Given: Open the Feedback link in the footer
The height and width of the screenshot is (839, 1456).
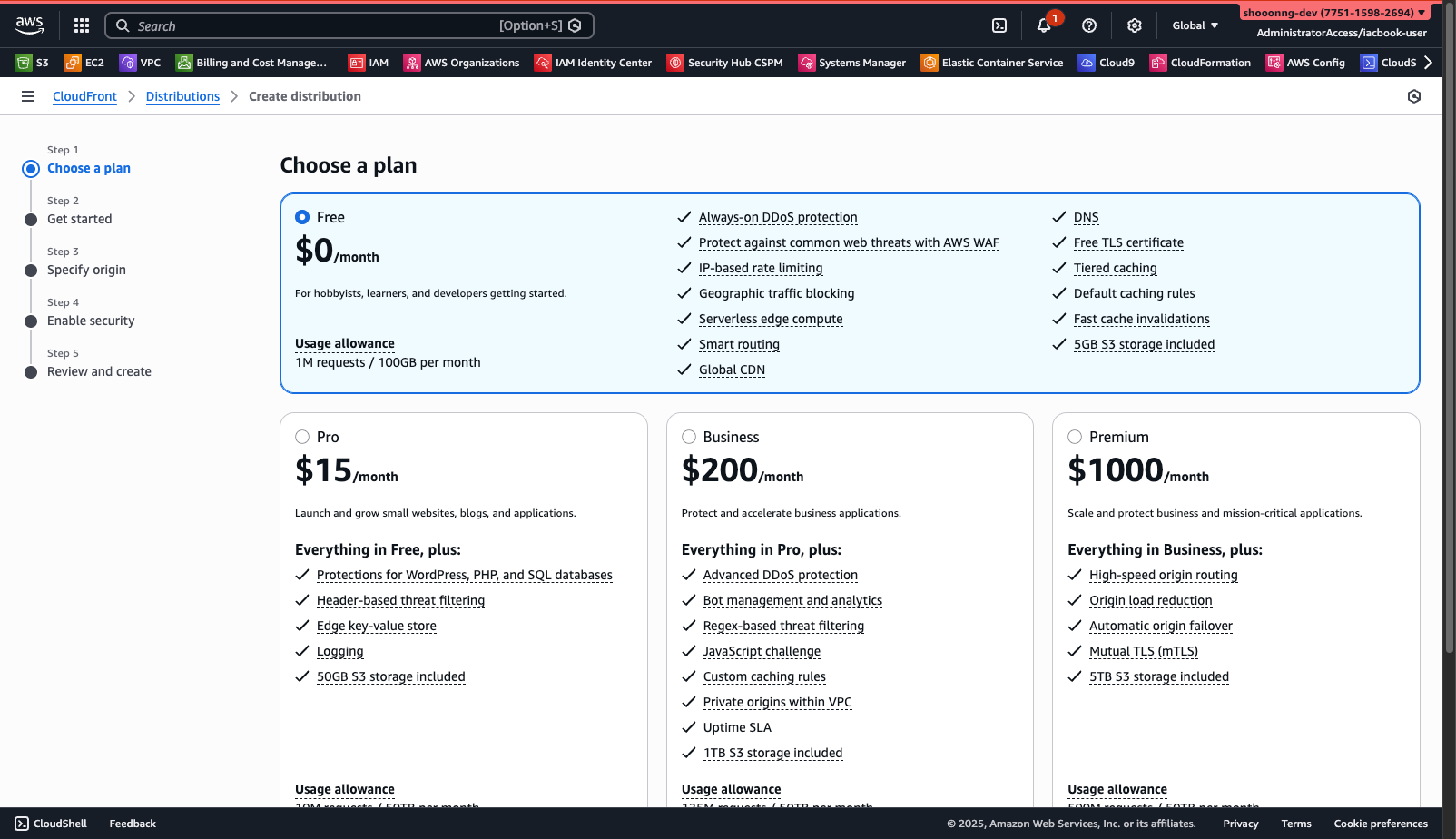Looking at the screenshot, I should [x=133, y=824].
